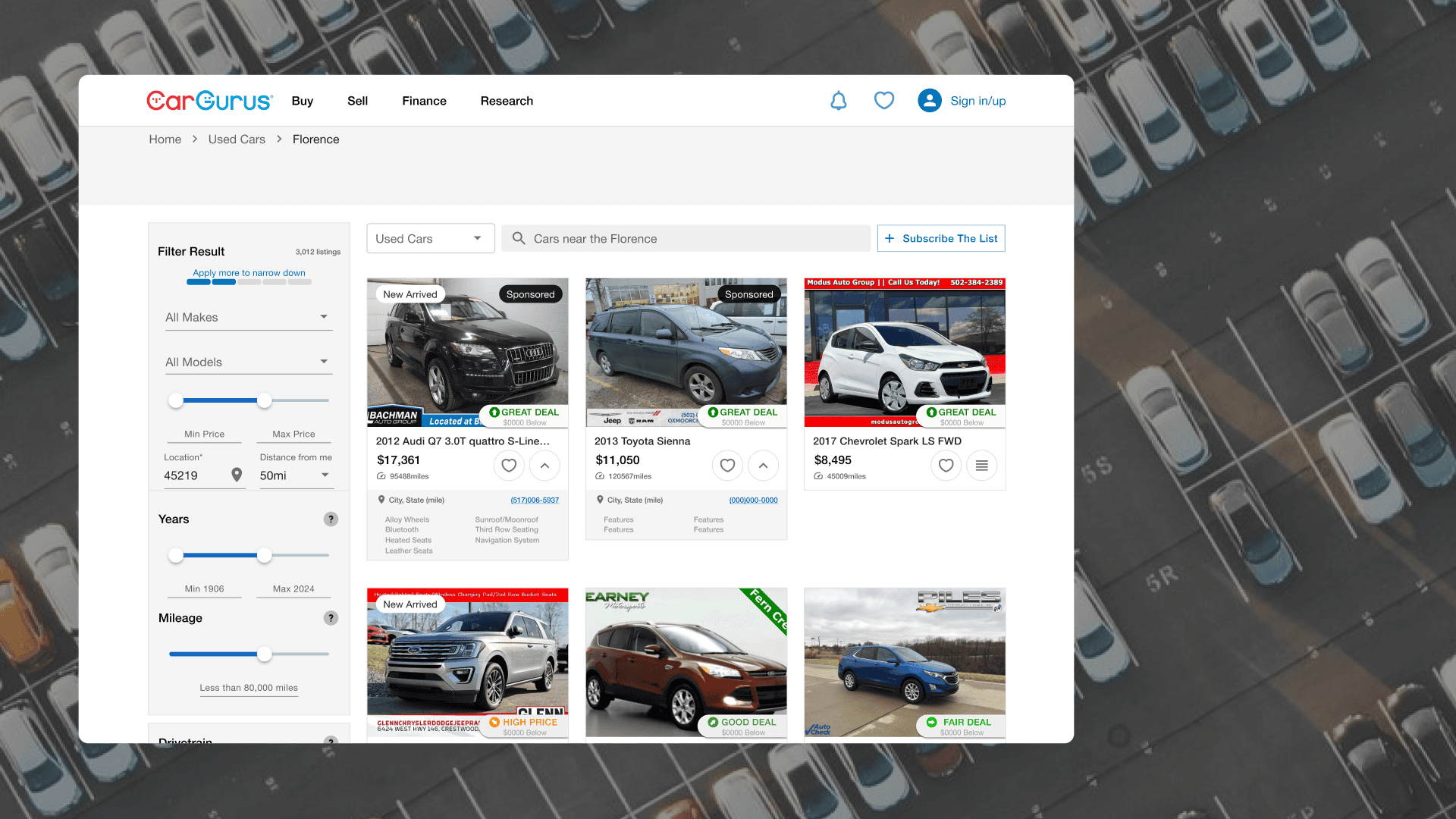Open saved cars heart in header
1456x819 pixels.
click(x=884, y=100)
